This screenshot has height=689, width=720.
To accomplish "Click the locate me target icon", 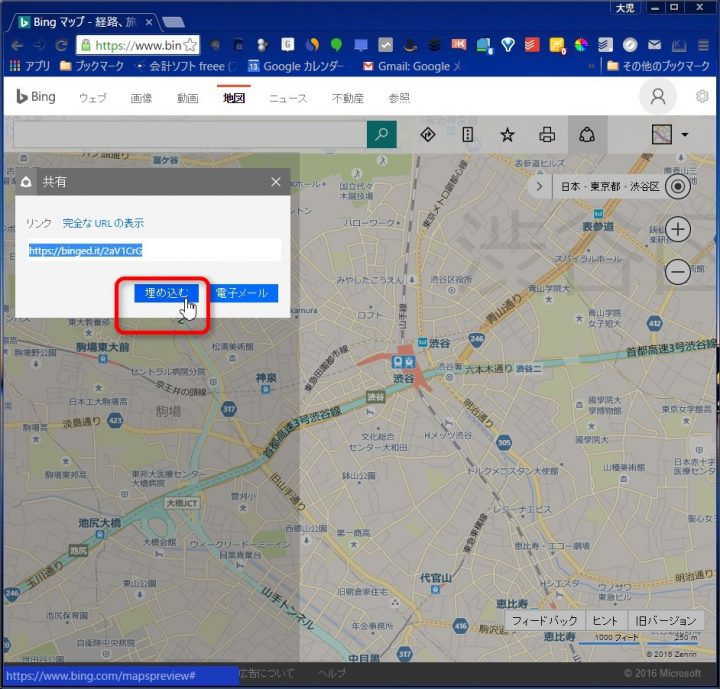I will pos(678,186).
